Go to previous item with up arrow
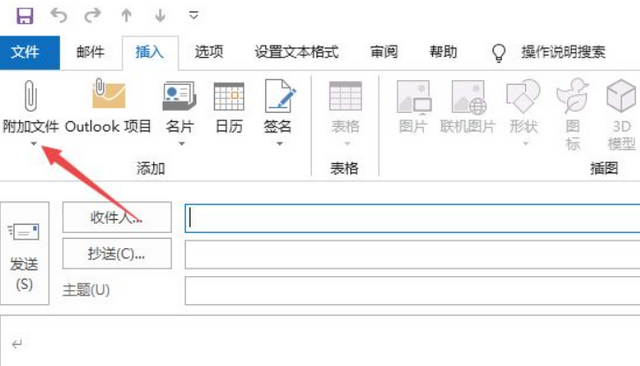The height and width of the screenshot is (366, 640). [127, 16]
